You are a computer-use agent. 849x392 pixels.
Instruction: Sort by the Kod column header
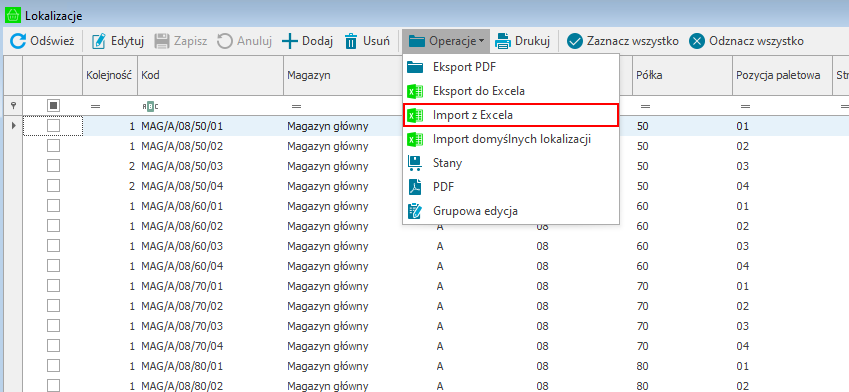pos(211,76)
